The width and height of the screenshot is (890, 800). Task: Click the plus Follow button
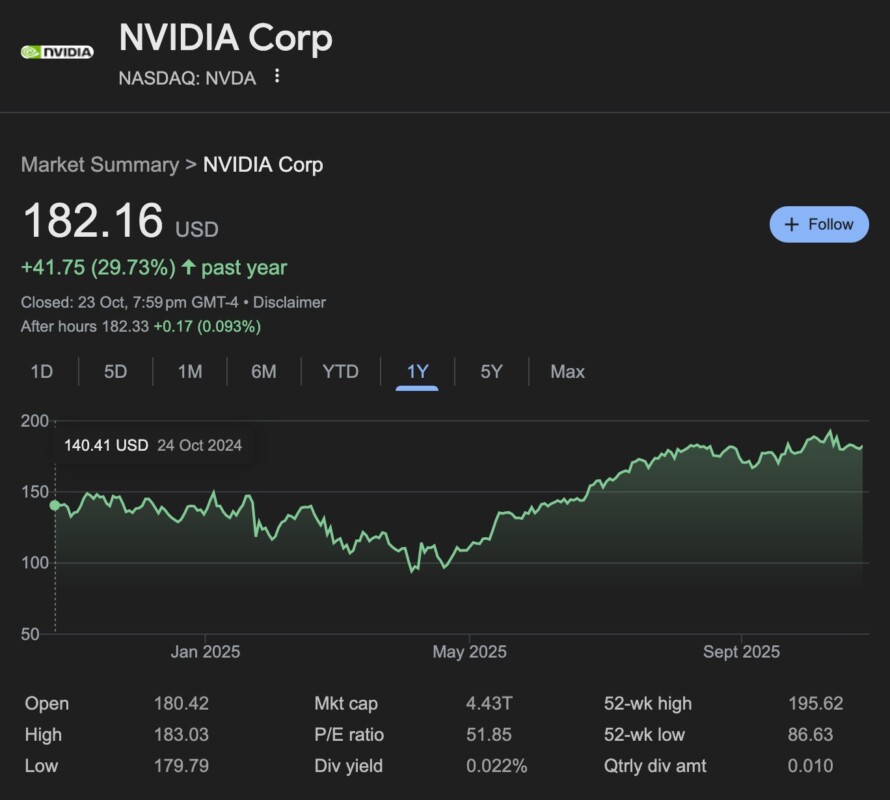pyautogui.click(x=819, y=224)
